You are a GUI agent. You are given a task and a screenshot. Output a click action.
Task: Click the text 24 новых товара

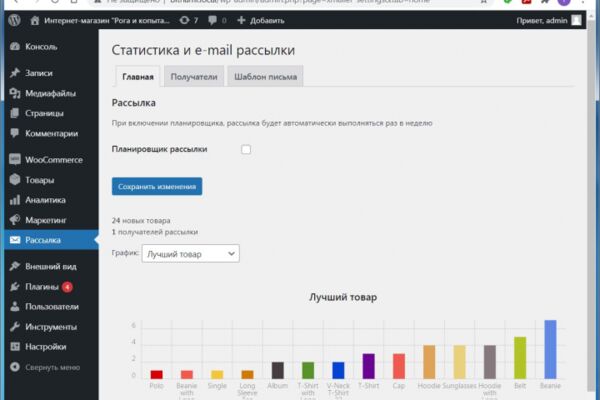(x=141, y=220)
